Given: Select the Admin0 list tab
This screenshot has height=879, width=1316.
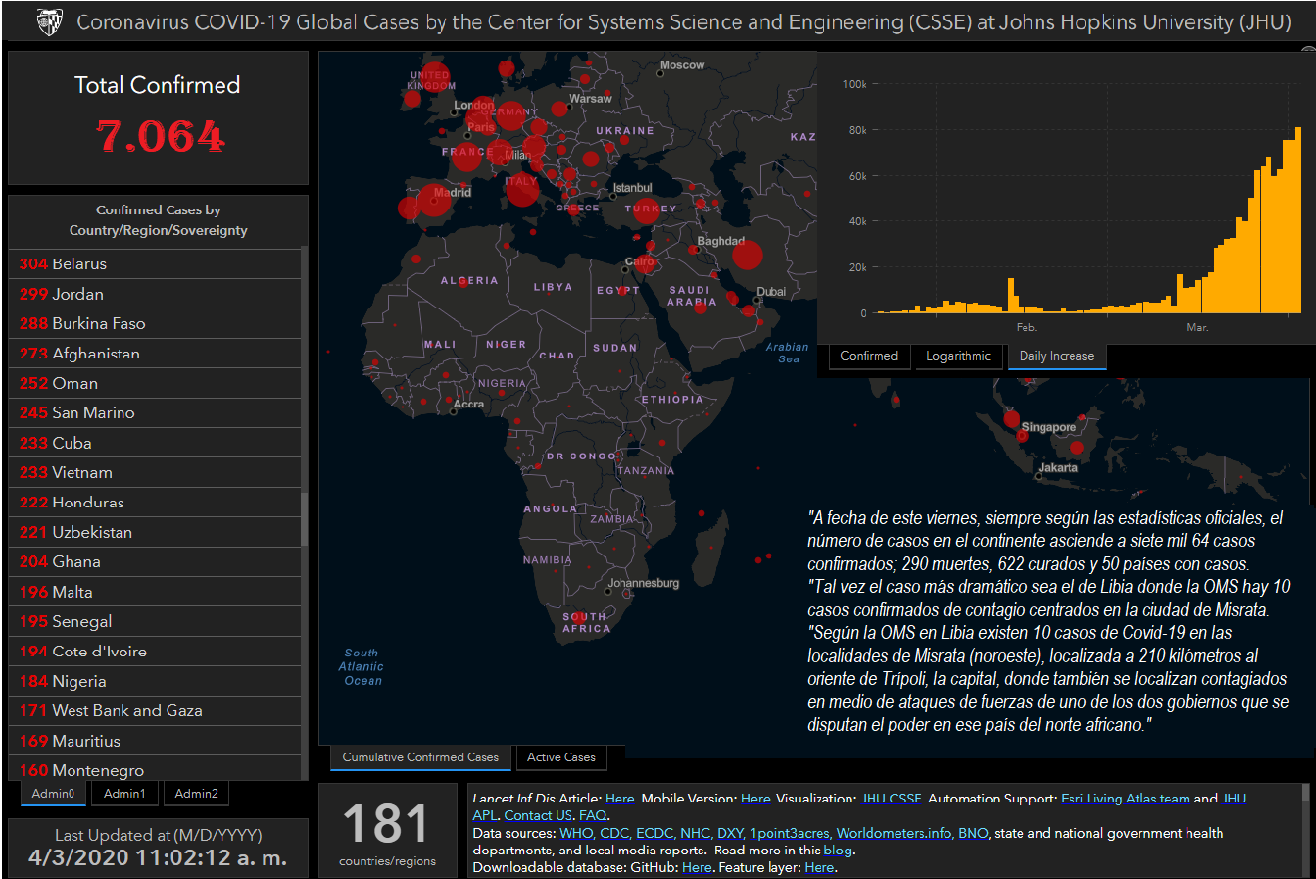Looking at the screenshot, I should [x=53, y=794].
